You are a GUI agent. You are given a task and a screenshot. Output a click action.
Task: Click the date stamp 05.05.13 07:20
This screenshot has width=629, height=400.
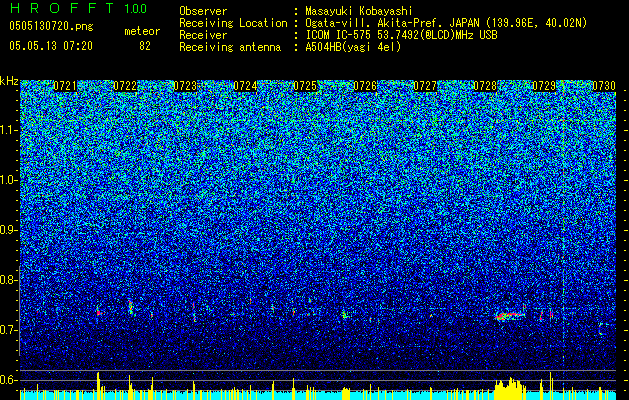tap(51, 46)
